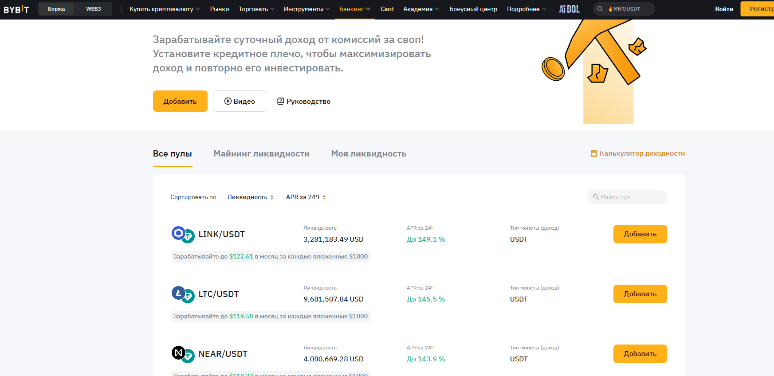The height and width of the screenshot is (376, 774).
Task: Click the До 149.1 % APR value
Action: coord(426,239)
